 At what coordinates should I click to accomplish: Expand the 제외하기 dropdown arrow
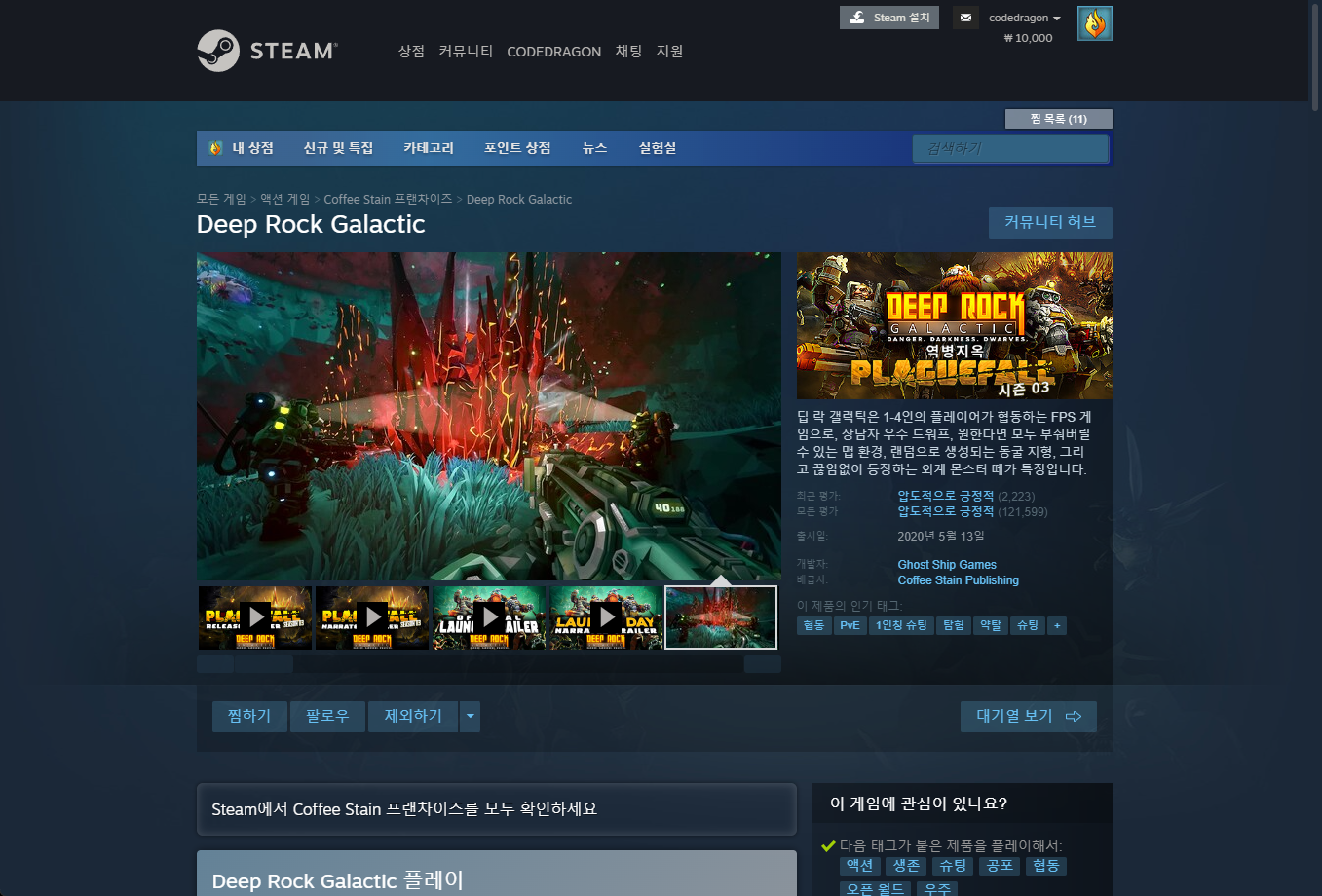tap(470, 717)
